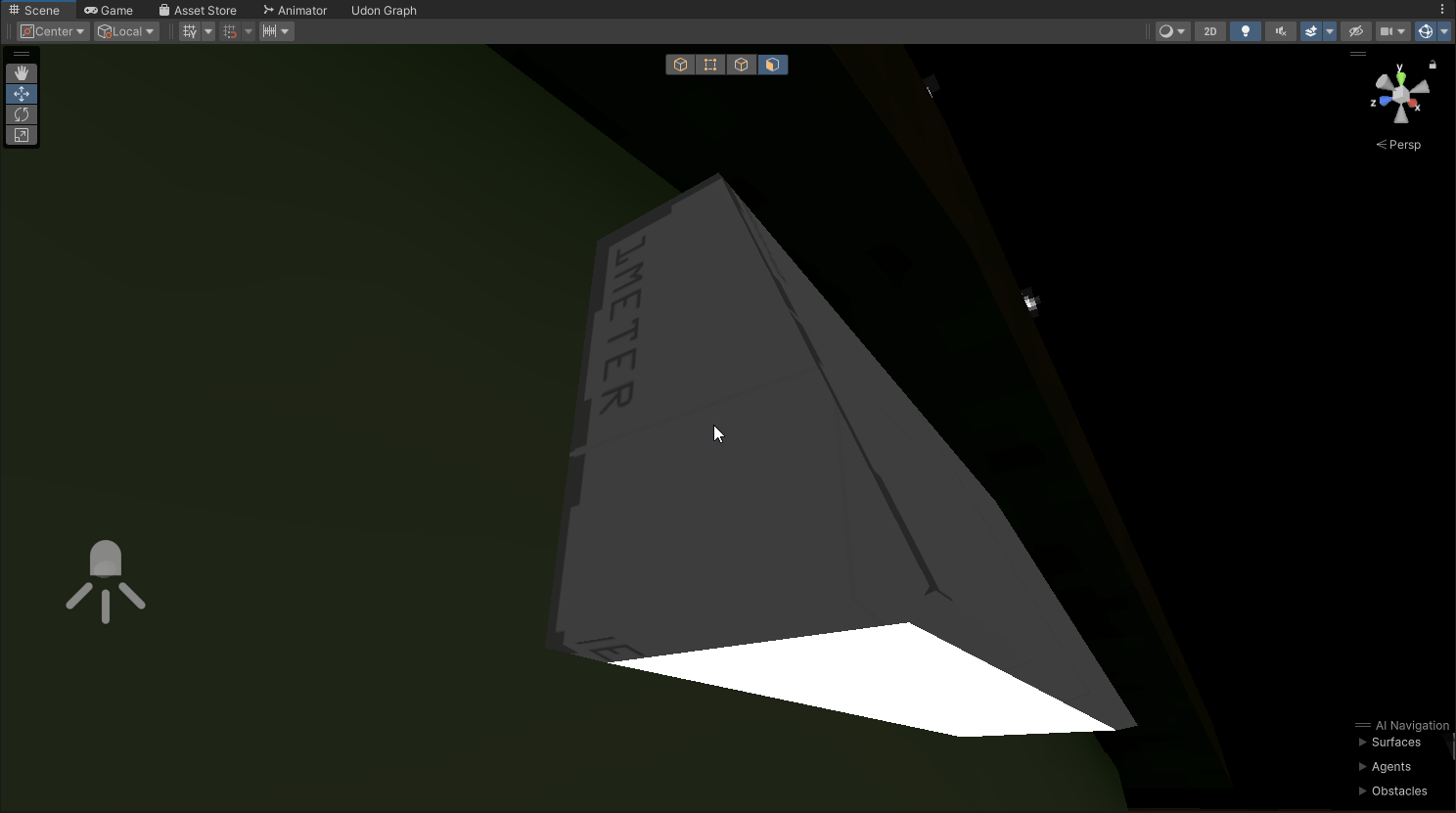Toggle 2D view mode
1456x813 pixels.
coord(1210,31)
